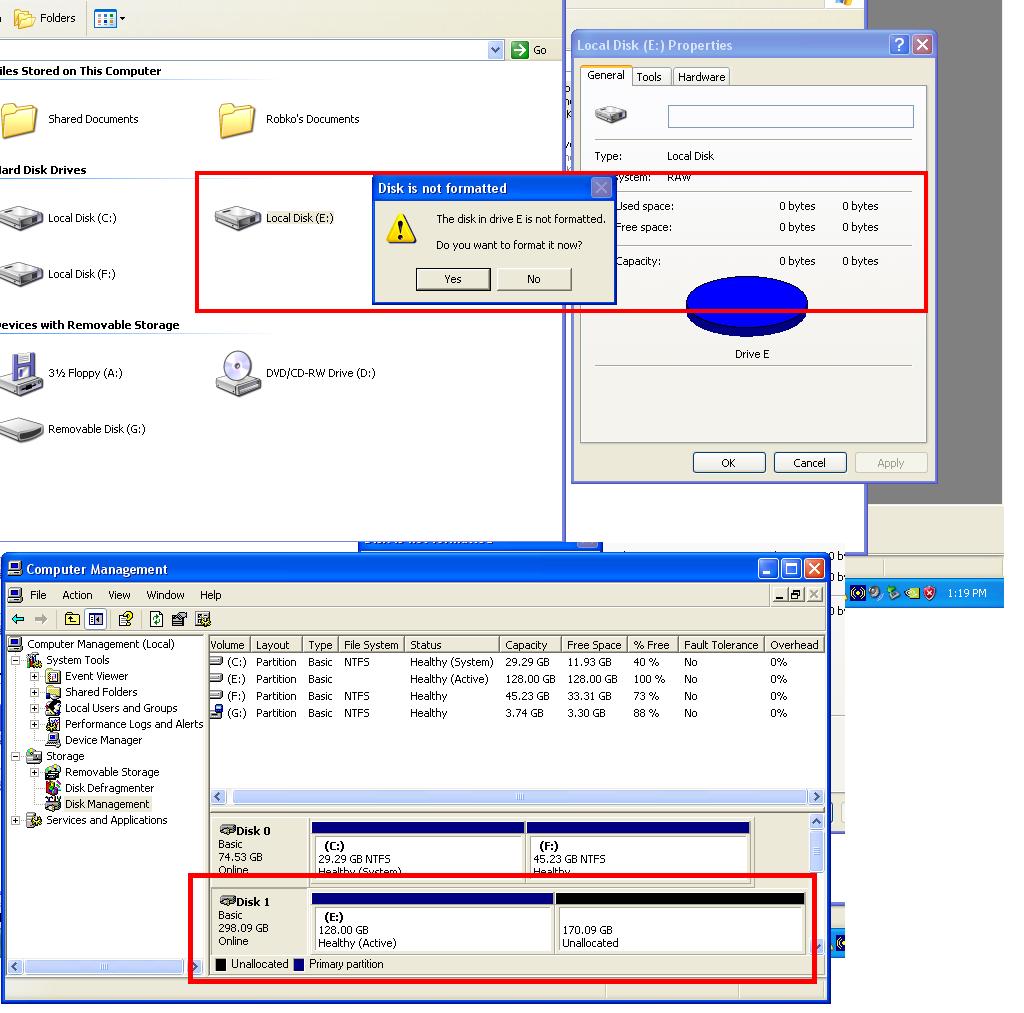Click the Back arrow in Computer Management toolbar
This screenshot has width=1024, height=1013.
(18, 619)
